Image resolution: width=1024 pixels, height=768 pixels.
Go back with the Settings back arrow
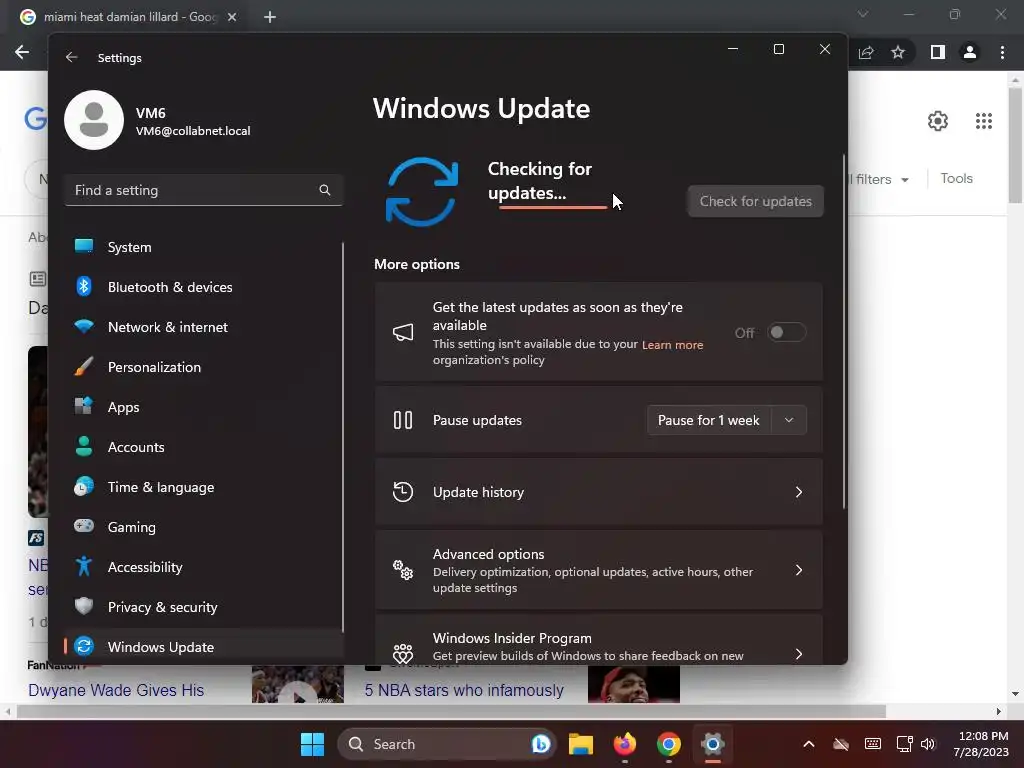pyautogui.click(x=72, y=57)
